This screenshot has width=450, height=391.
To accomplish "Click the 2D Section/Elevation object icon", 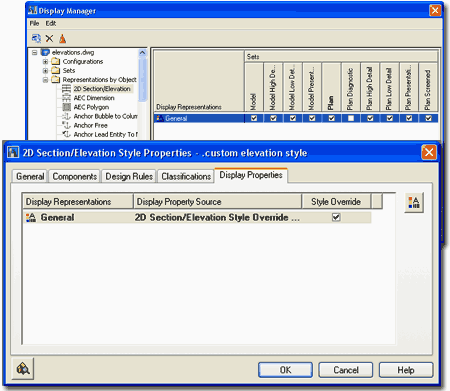I will [67, 89].
